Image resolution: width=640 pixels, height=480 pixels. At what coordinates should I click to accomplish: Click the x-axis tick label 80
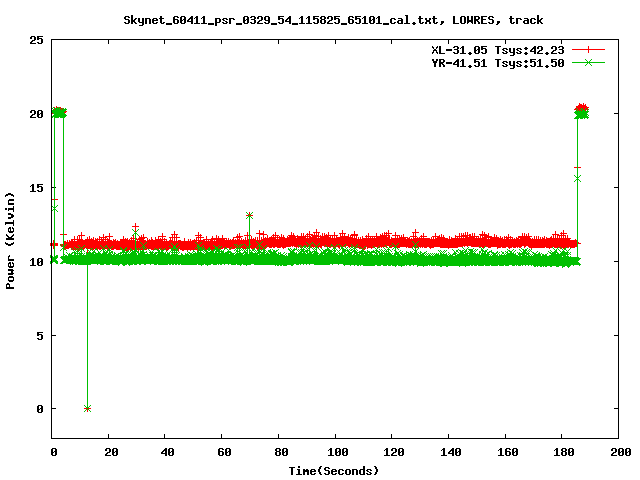tap(281, 452)
